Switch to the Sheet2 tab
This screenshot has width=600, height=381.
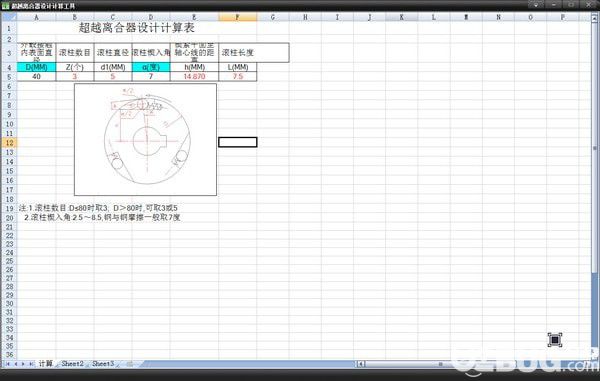point(73,364)
